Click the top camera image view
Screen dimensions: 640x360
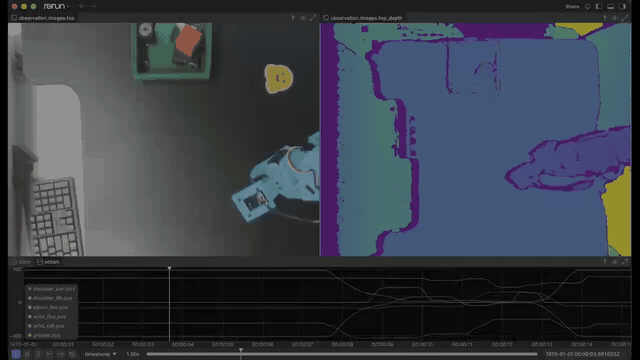coord(163,139)
